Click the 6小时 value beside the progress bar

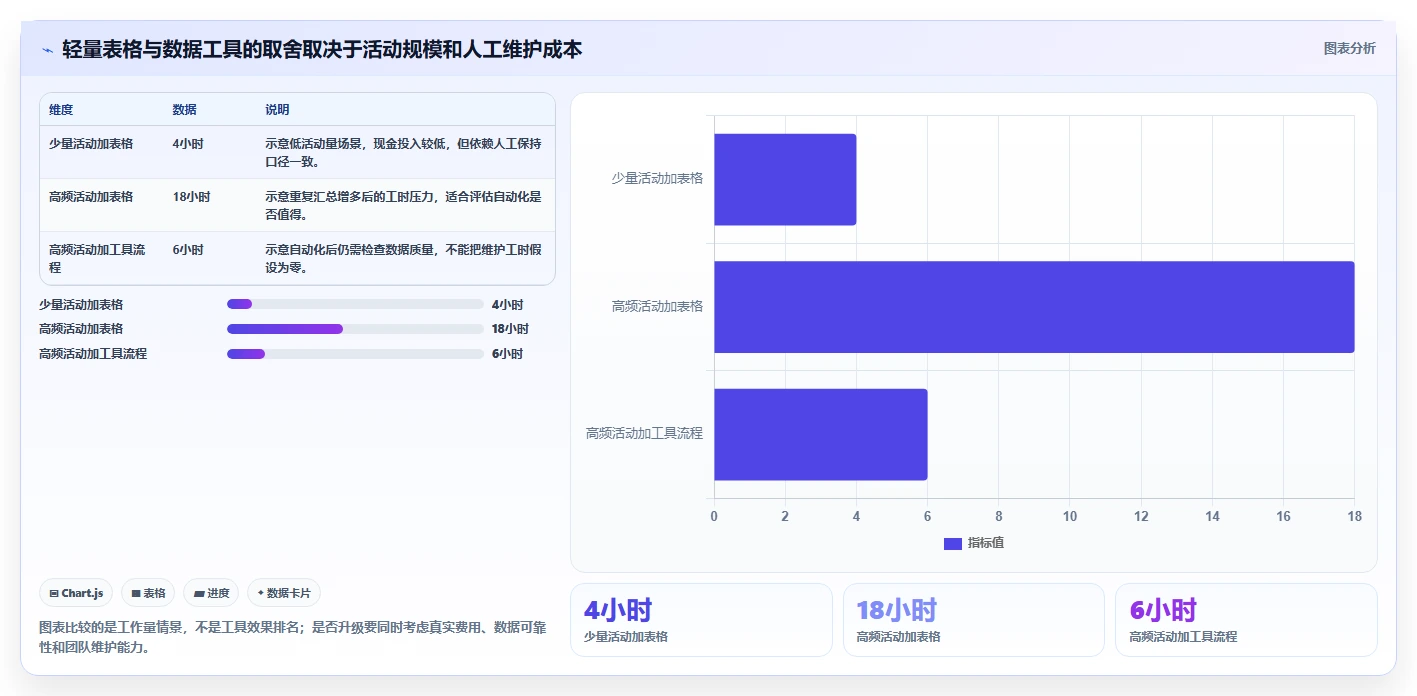(x=507, y=354)
